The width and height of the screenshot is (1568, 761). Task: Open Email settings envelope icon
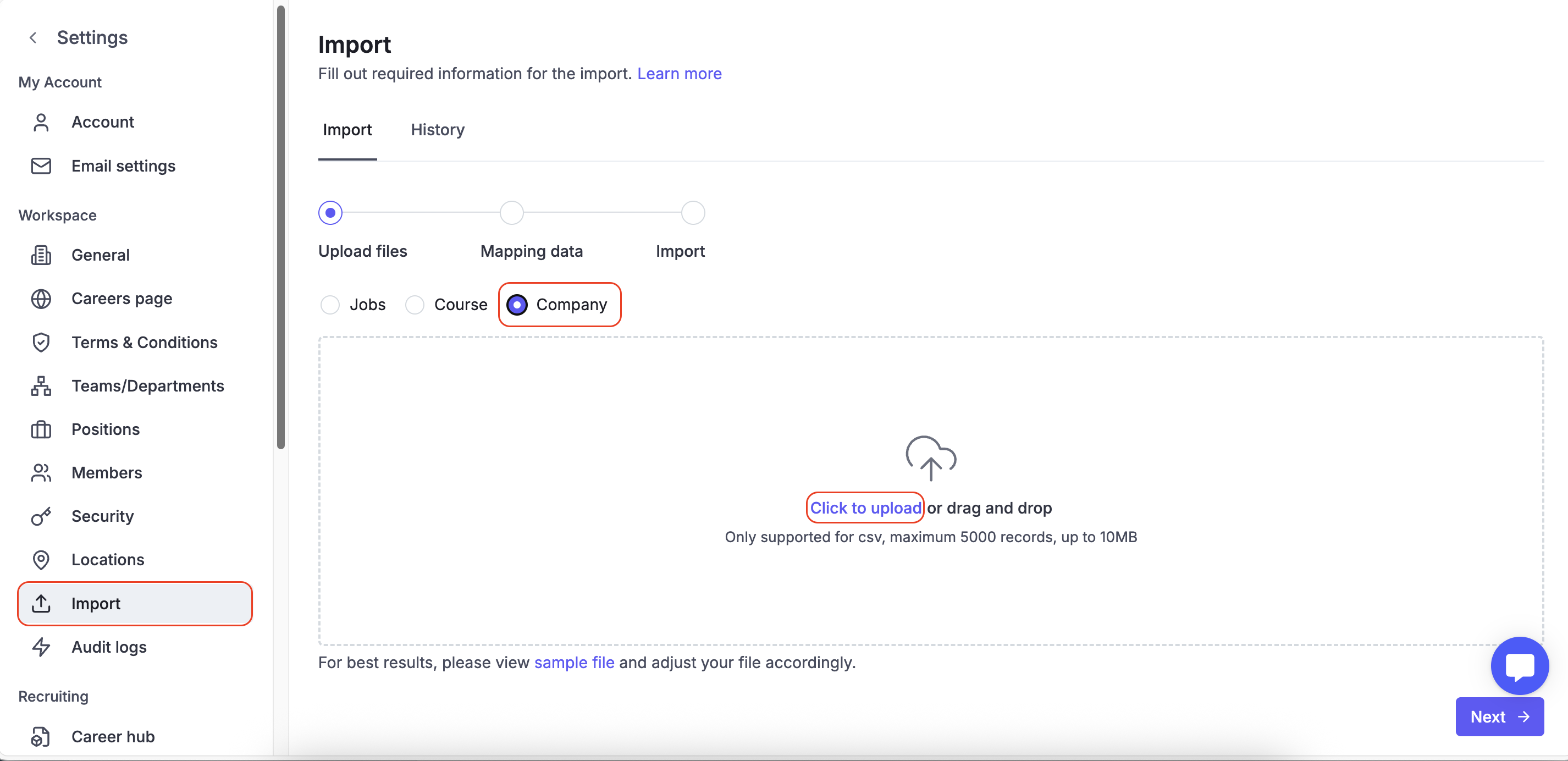(41, 166)
